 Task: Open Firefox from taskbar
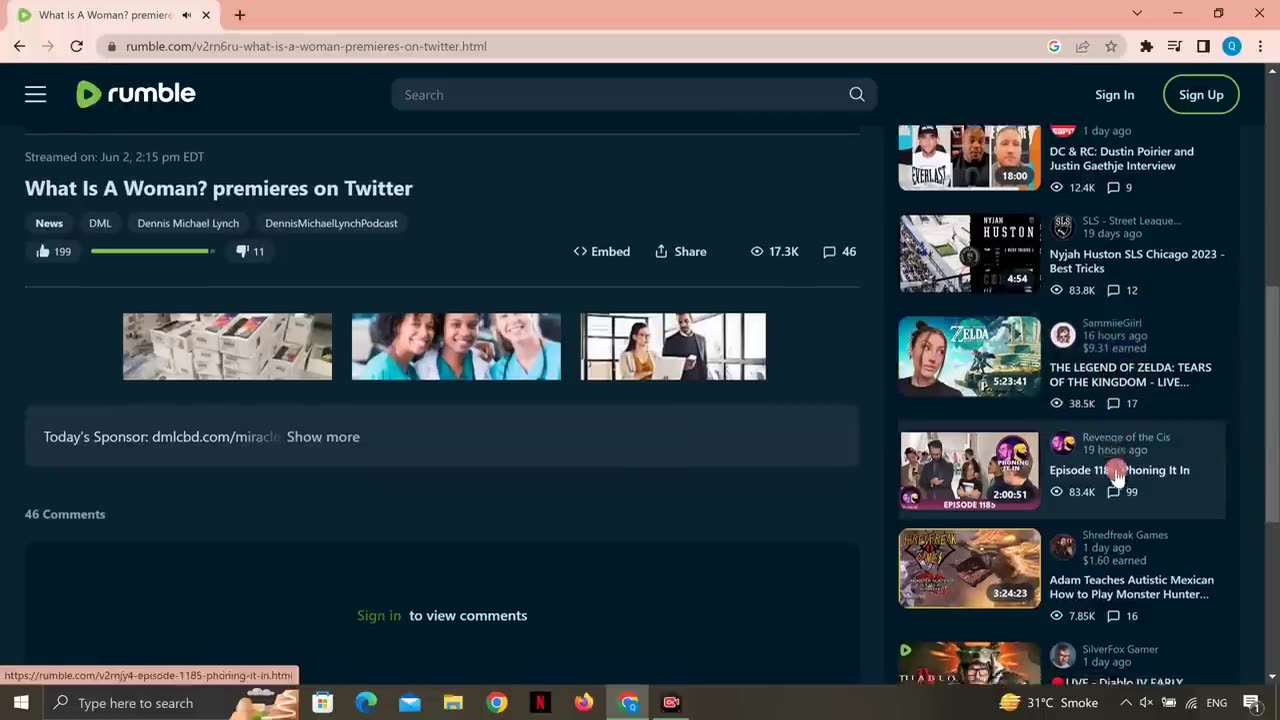[584, 702]
